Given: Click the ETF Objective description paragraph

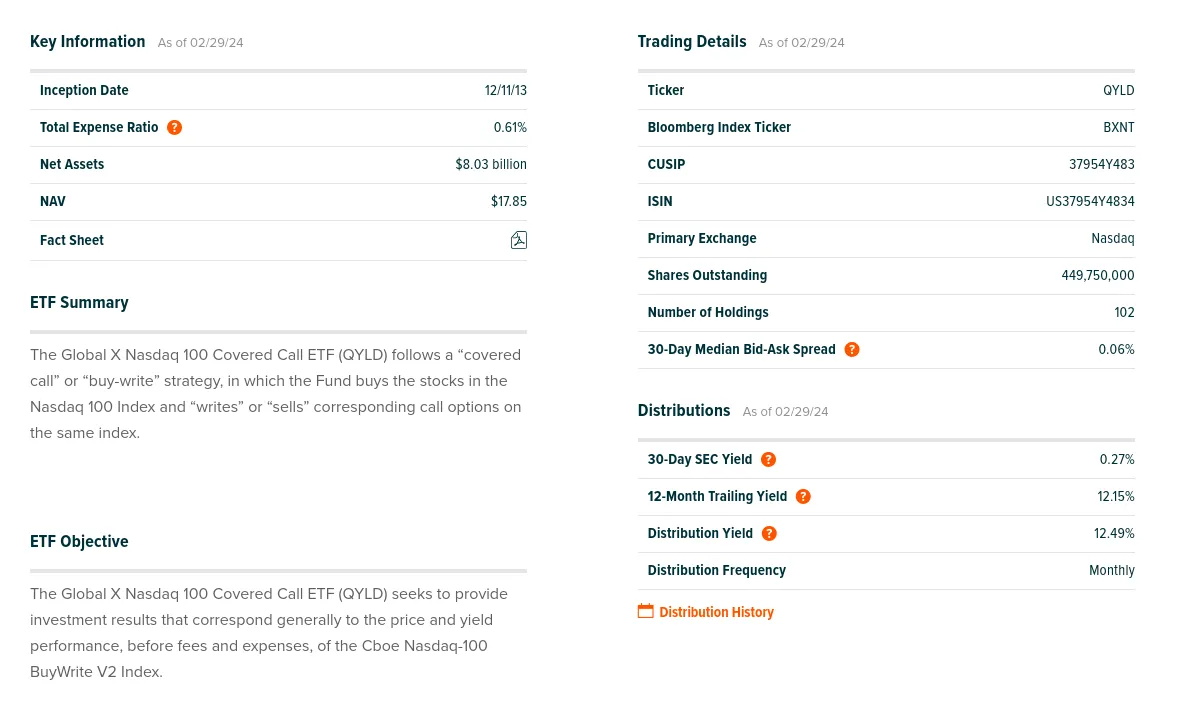Looking at the screenshot, I should [269, 633].
